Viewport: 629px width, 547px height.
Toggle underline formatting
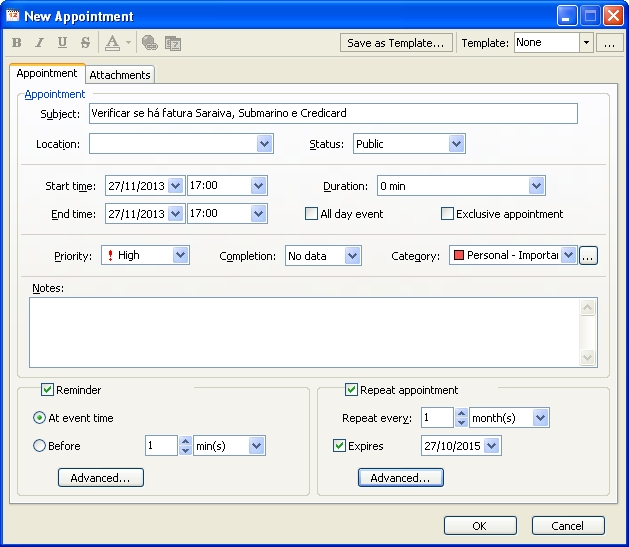coord(62,43)
